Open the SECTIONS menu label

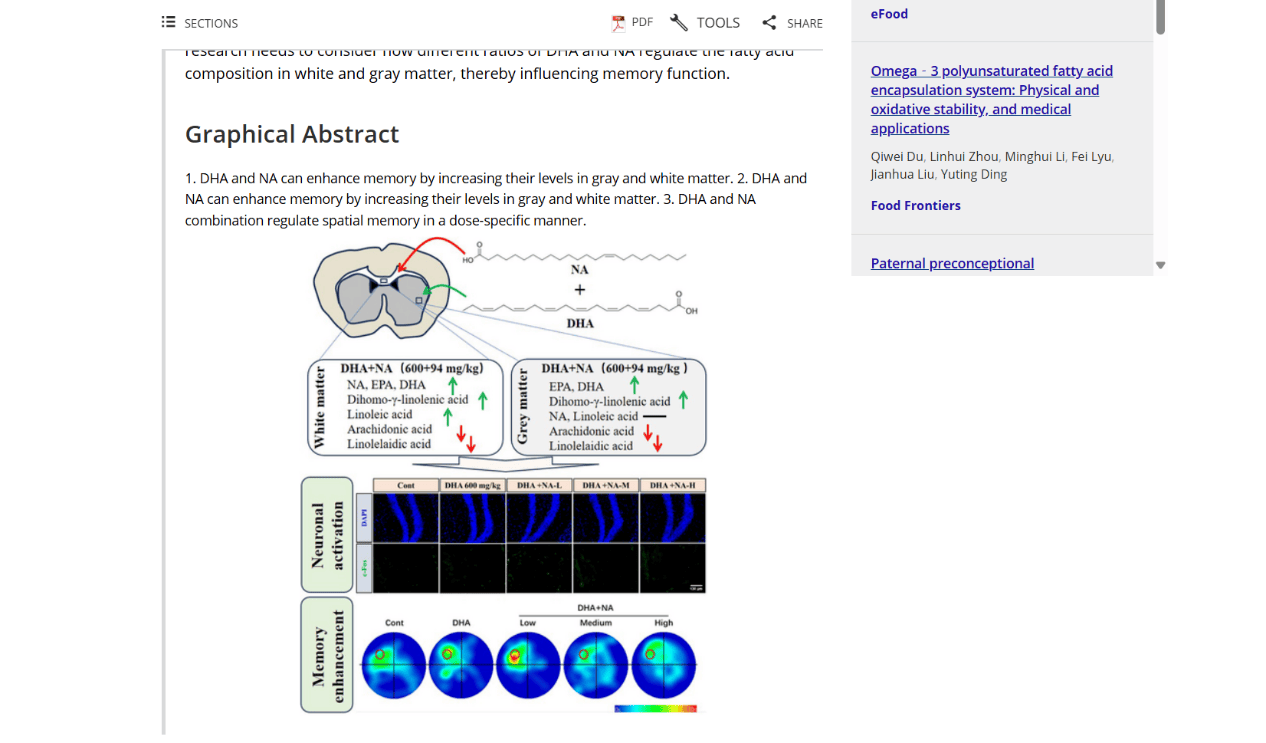211,23
